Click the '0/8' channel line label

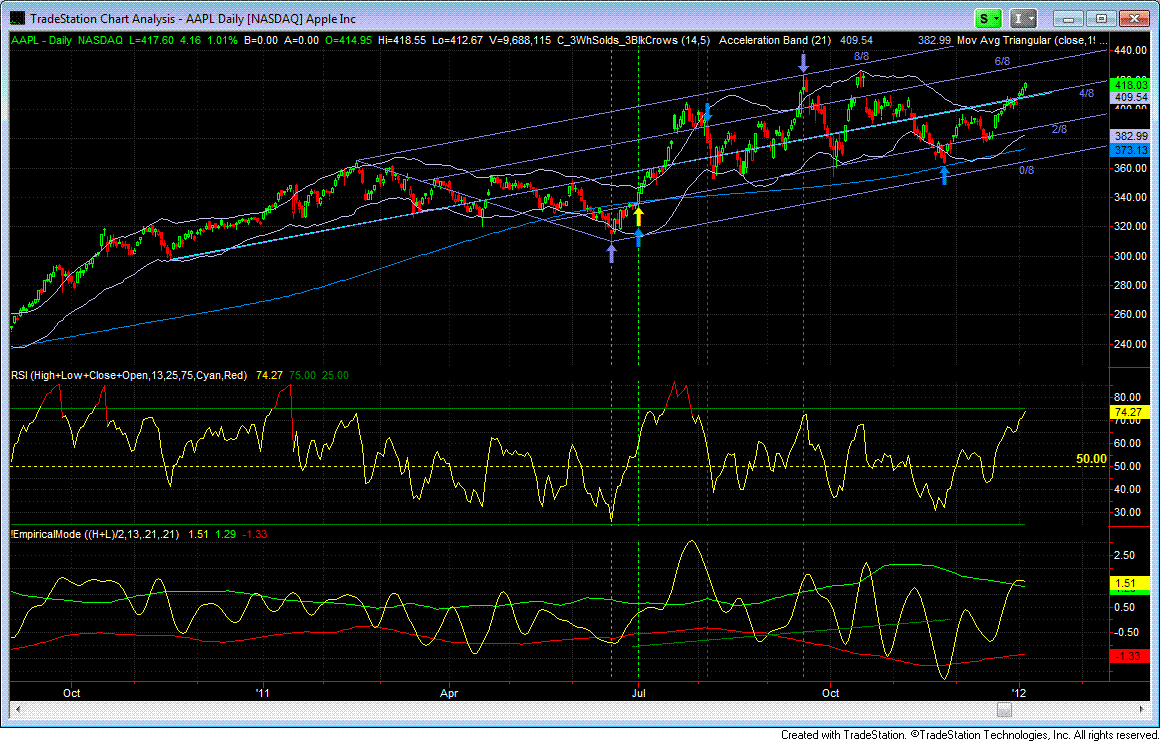pyautogui.click(x=1026, y=171)
